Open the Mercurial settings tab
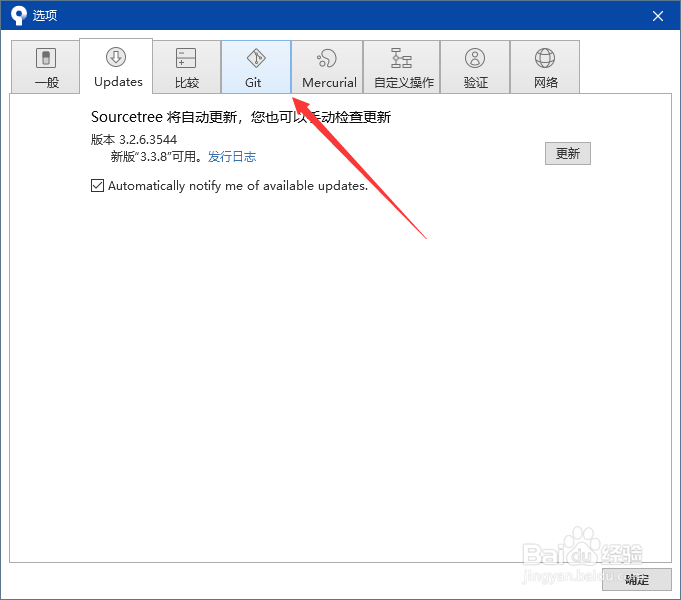The width and height of the screenshot is (681, 600). 327,67
